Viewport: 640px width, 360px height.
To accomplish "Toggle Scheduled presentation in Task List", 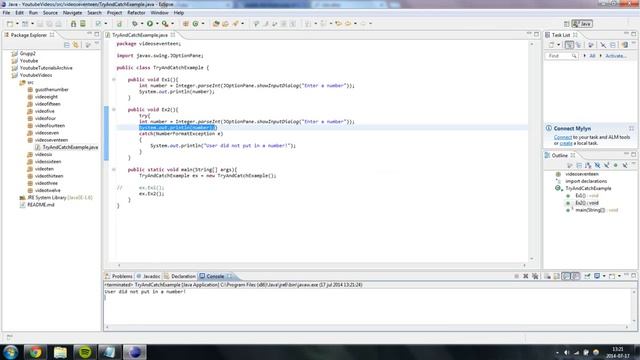I will pos(578,45).
